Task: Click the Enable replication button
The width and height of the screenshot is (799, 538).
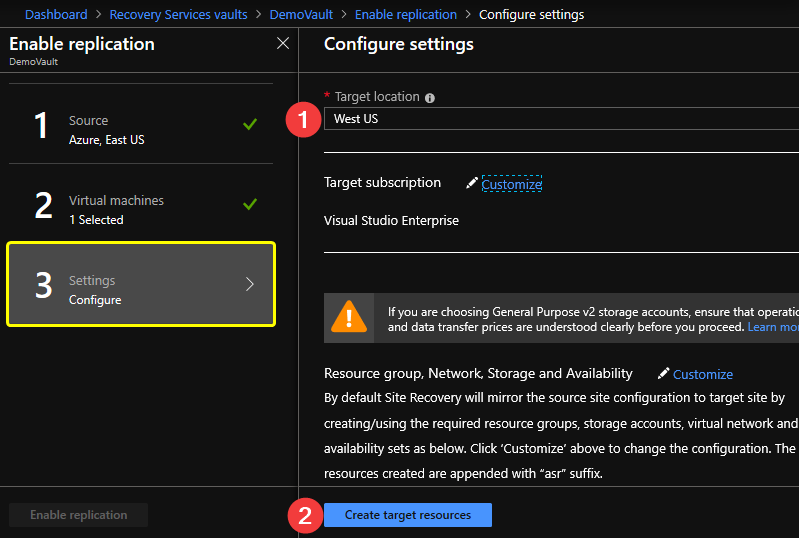Action: click(x=78, y=515)
